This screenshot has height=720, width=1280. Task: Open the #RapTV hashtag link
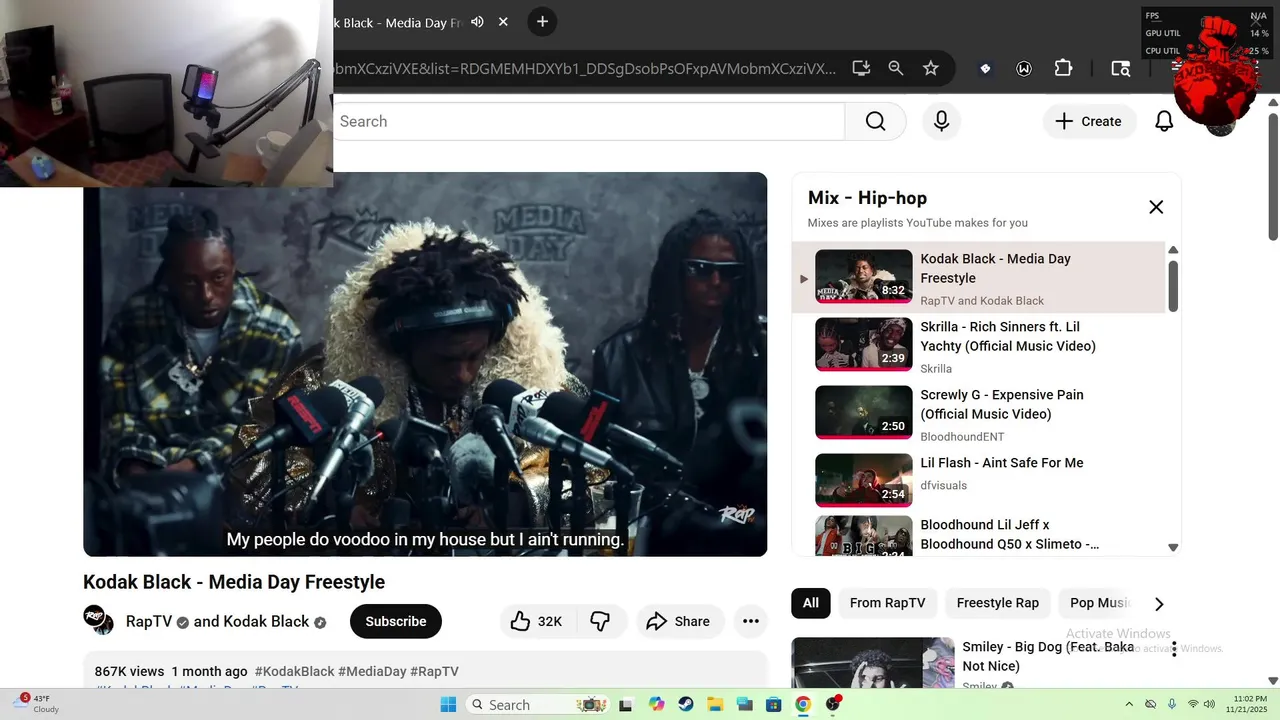point(434,672)
